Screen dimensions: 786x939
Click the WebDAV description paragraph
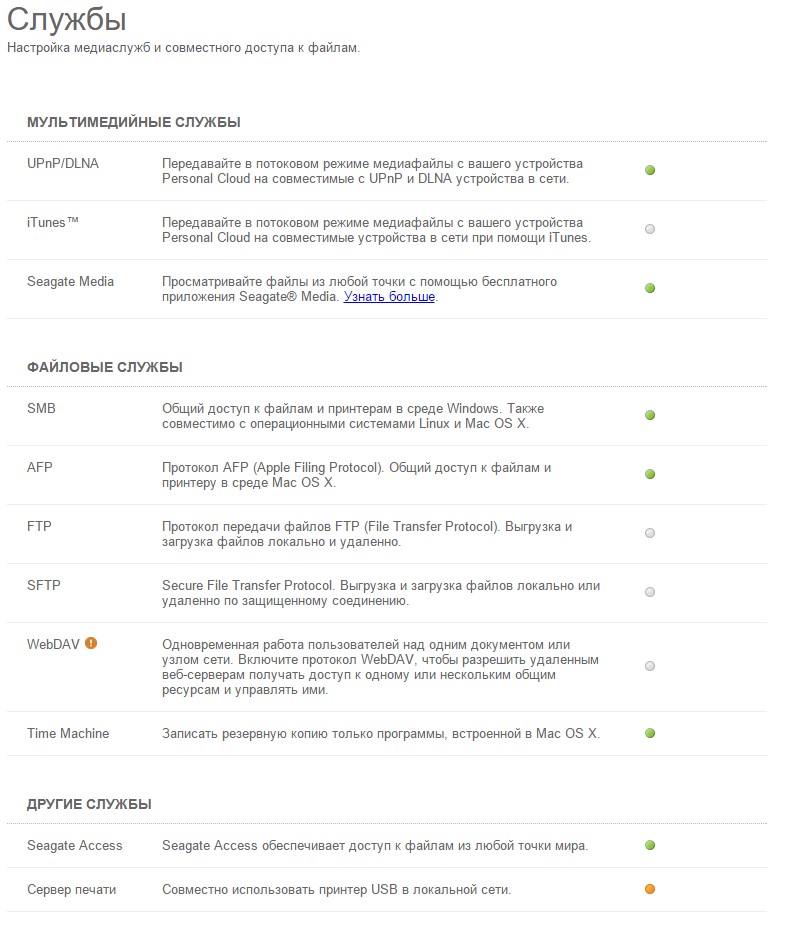(x=381, y=667)
